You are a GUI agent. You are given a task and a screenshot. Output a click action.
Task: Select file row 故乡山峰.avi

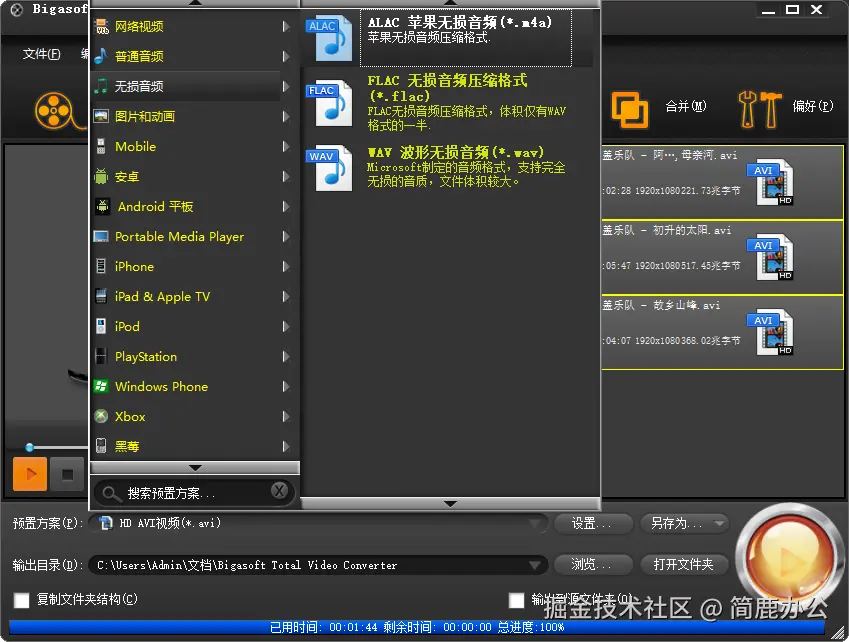pos(722,332)
